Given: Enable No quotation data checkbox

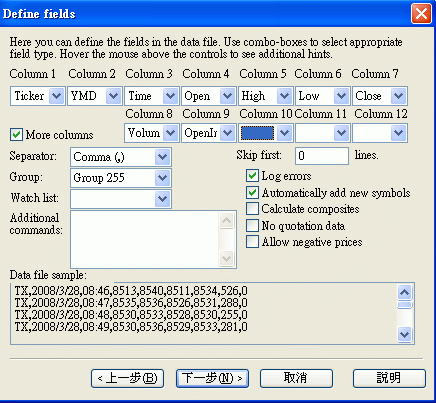Looking at the screenshot, I should click(x=252, y=225).
